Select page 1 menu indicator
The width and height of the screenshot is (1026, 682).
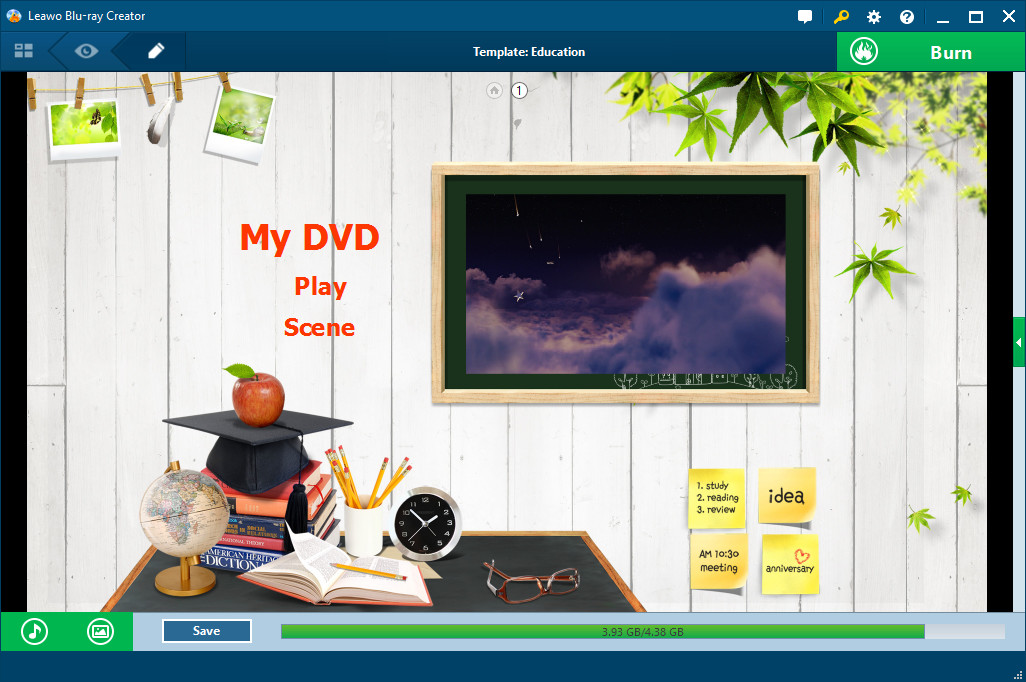point(519,91)
